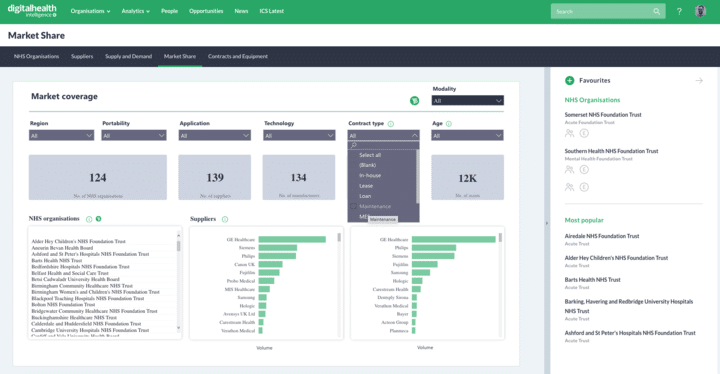Viewport: 720px width, 374px height.
Task: Open News in the top navigation
Action: [241, 11]
